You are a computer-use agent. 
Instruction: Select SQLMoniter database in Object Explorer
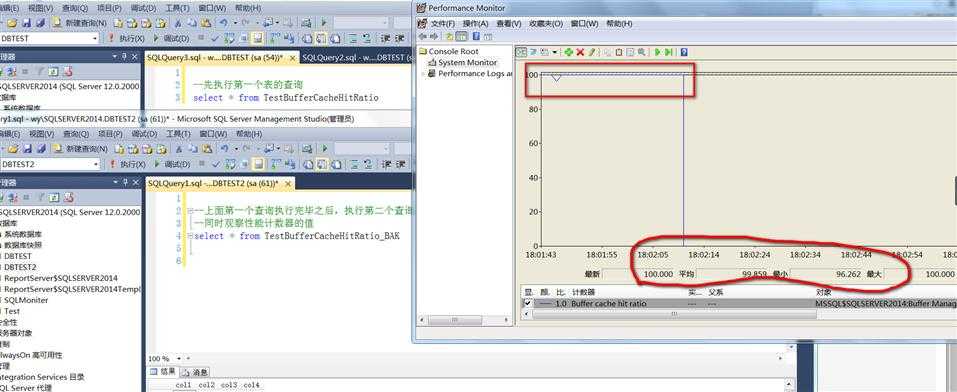[26, 300]
